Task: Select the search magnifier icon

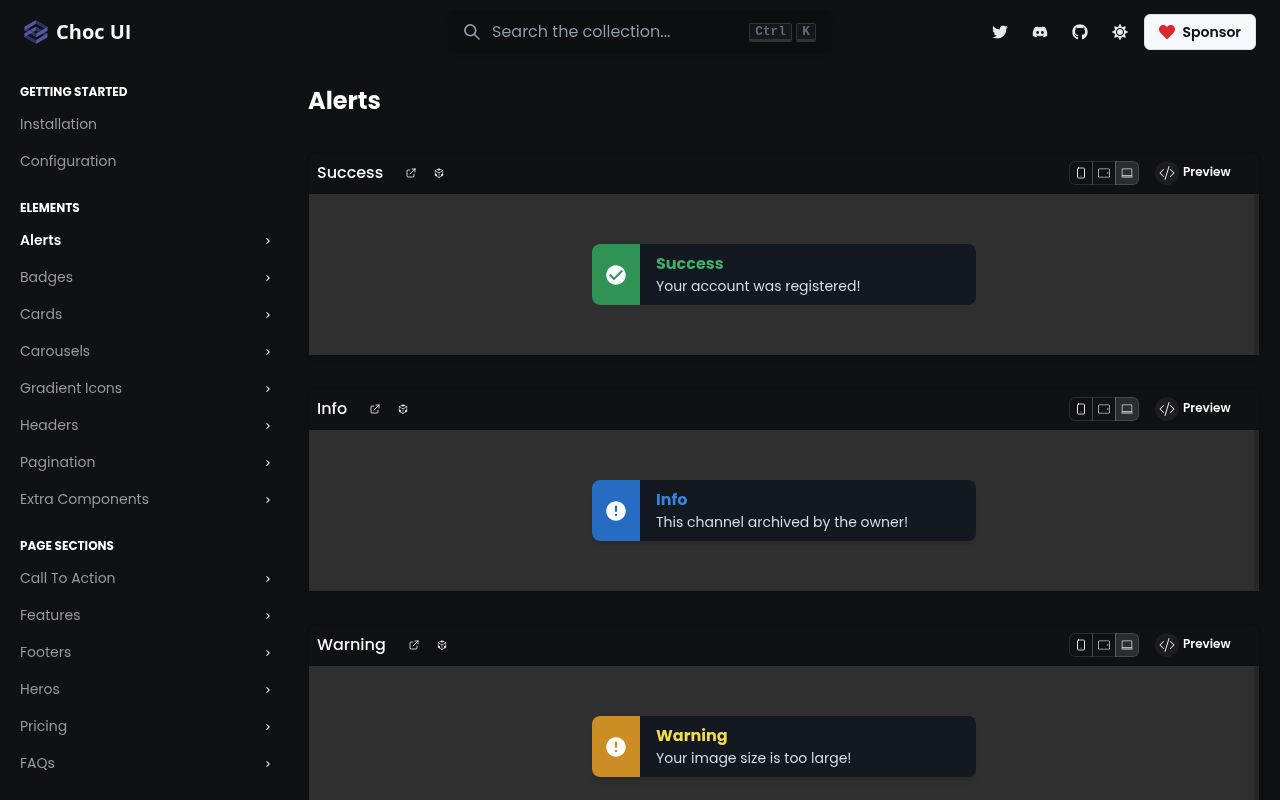Action: tap(472, 32)
